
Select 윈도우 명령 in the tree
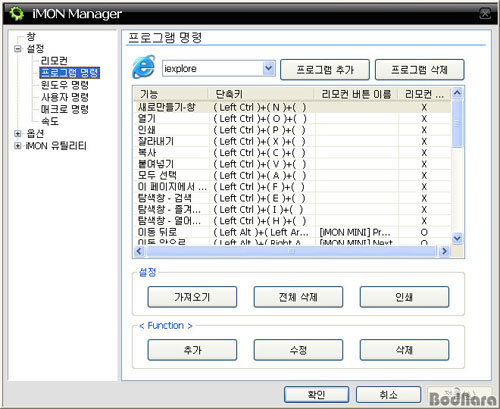(65, 85)
